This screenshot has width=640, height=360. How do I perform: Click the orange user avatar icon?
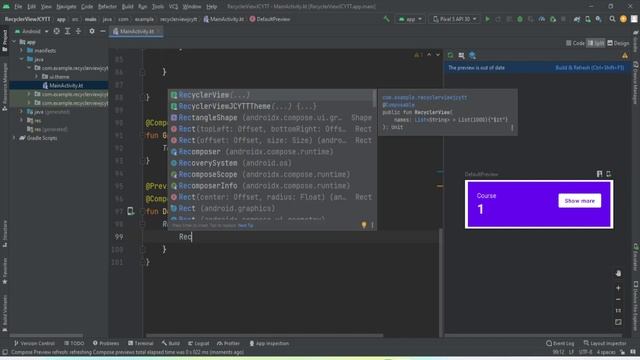click(x=623, y=19)
